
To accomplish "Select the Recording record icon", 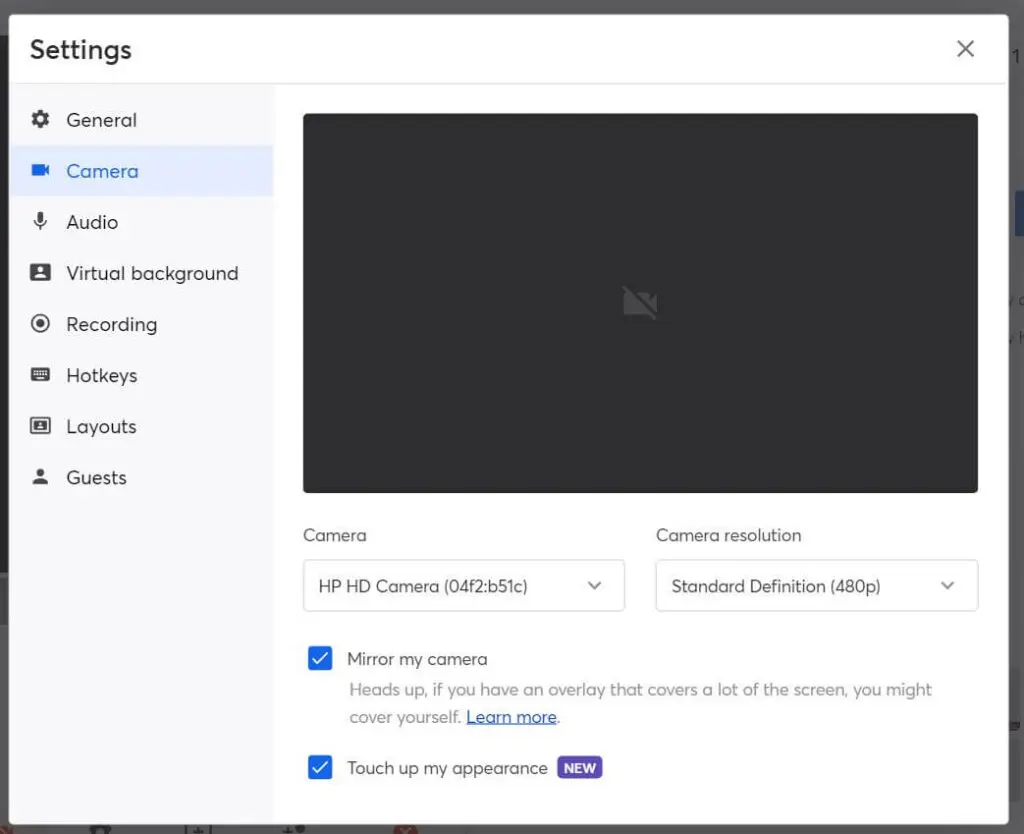I will (40, 323).
